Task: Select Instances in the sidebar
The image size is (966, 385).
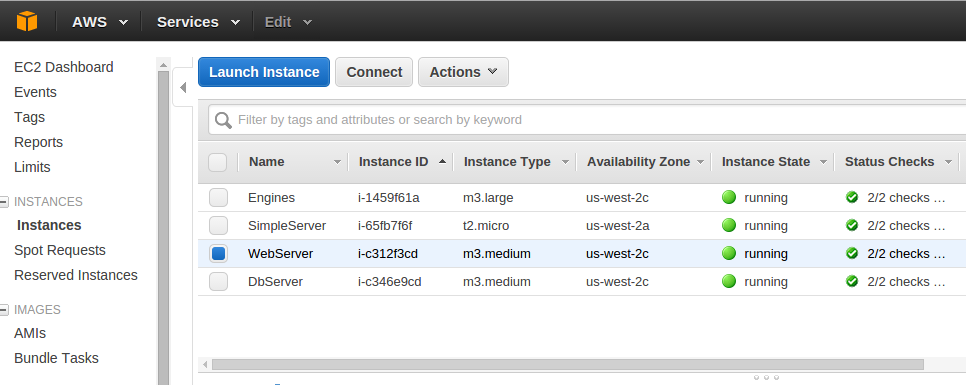Action: coord(49,225)
